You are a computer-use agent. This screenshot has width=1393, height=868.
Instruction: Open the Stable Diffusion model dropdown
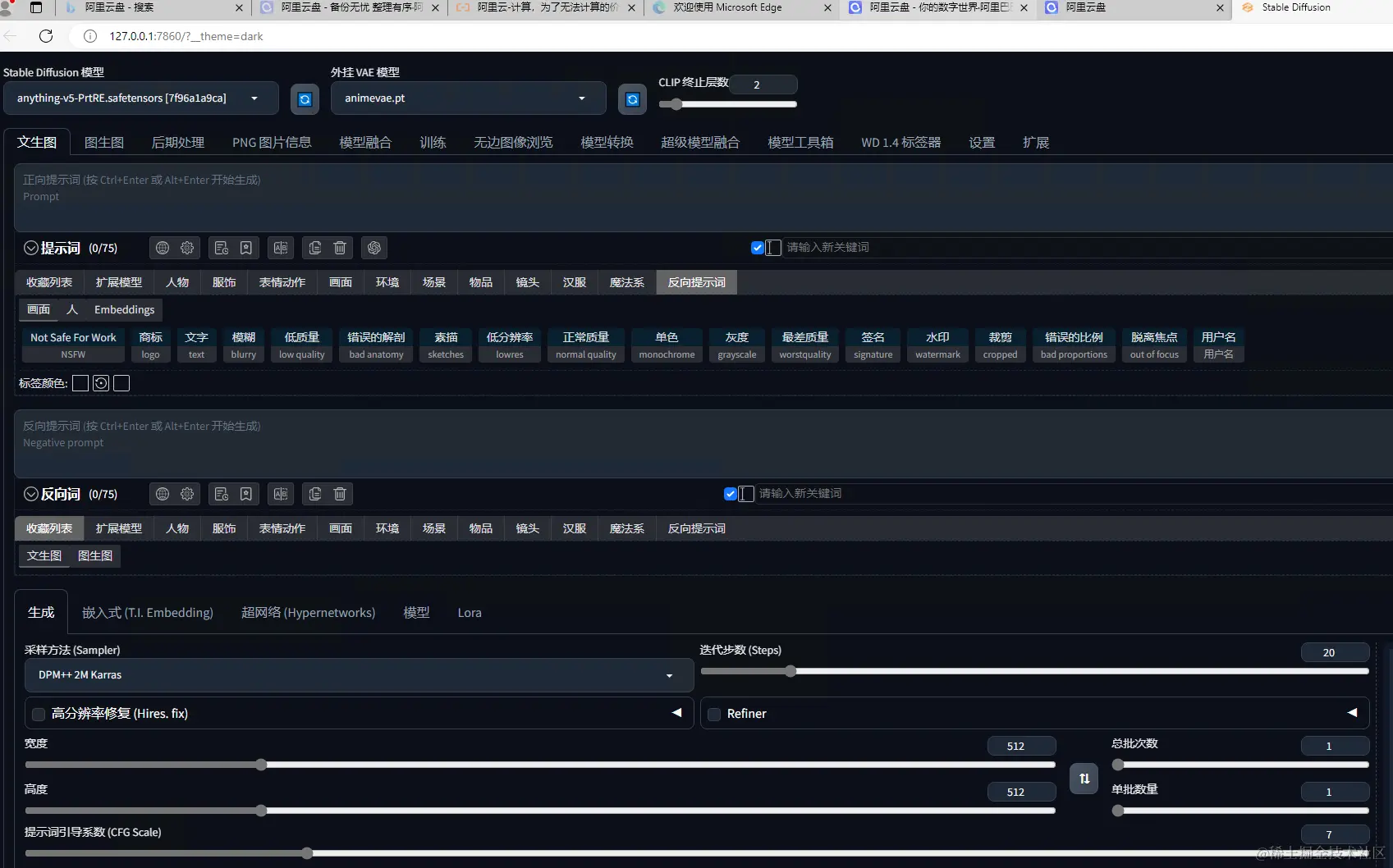(x=141, y=98)
